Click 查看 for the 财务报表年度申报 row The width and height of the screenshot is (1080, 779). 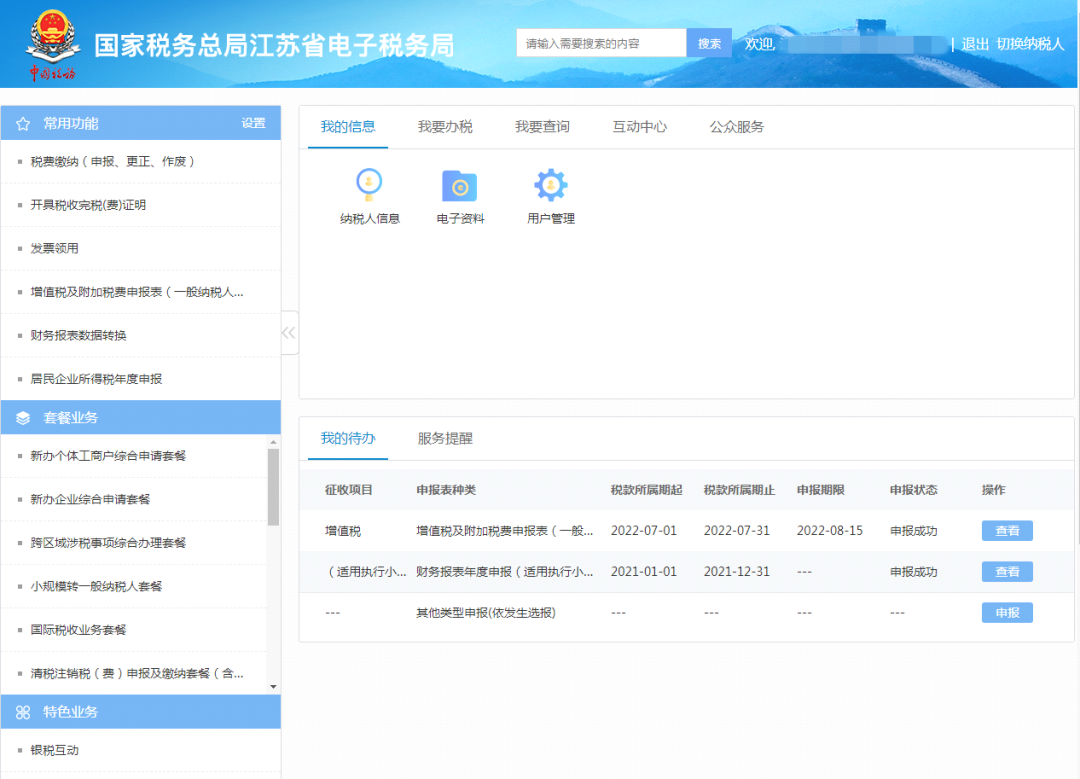coord(1007,572)
